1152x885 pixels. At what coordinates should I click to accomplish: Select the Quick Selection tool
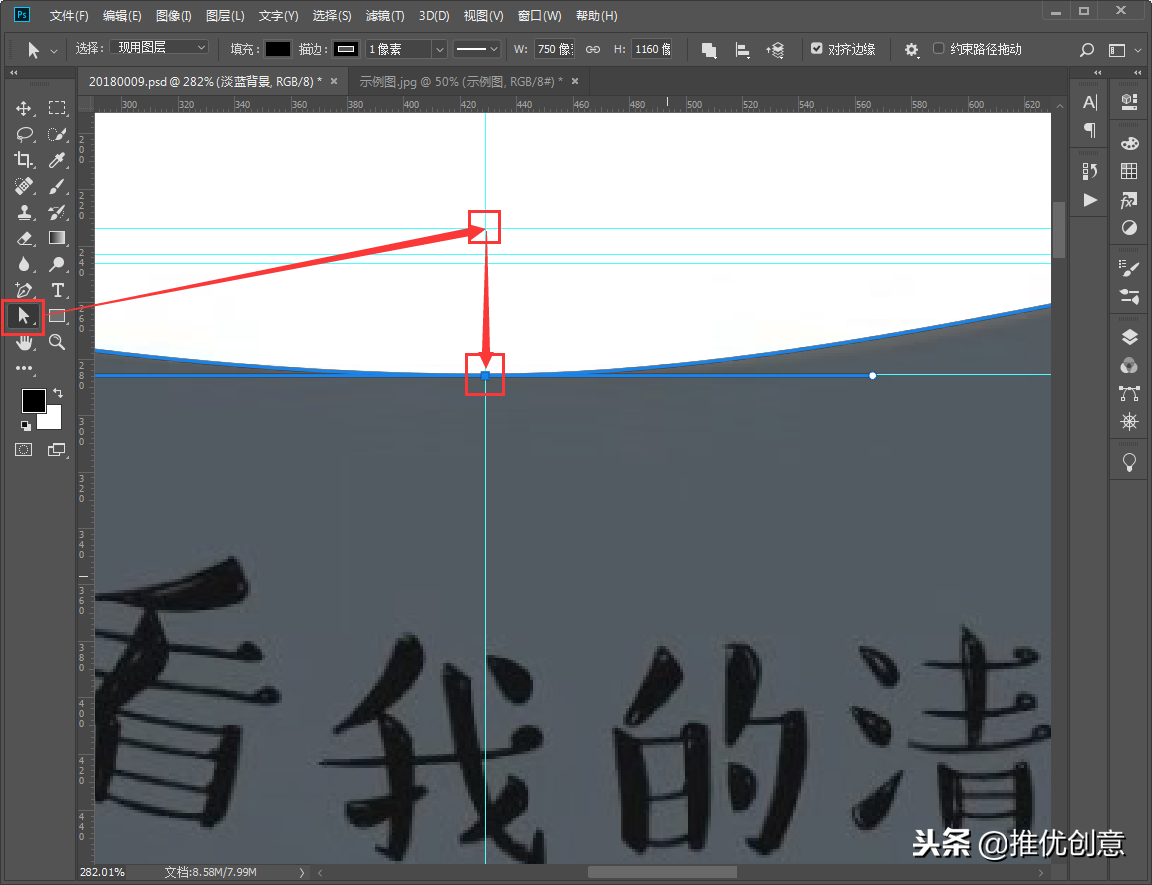57,134
